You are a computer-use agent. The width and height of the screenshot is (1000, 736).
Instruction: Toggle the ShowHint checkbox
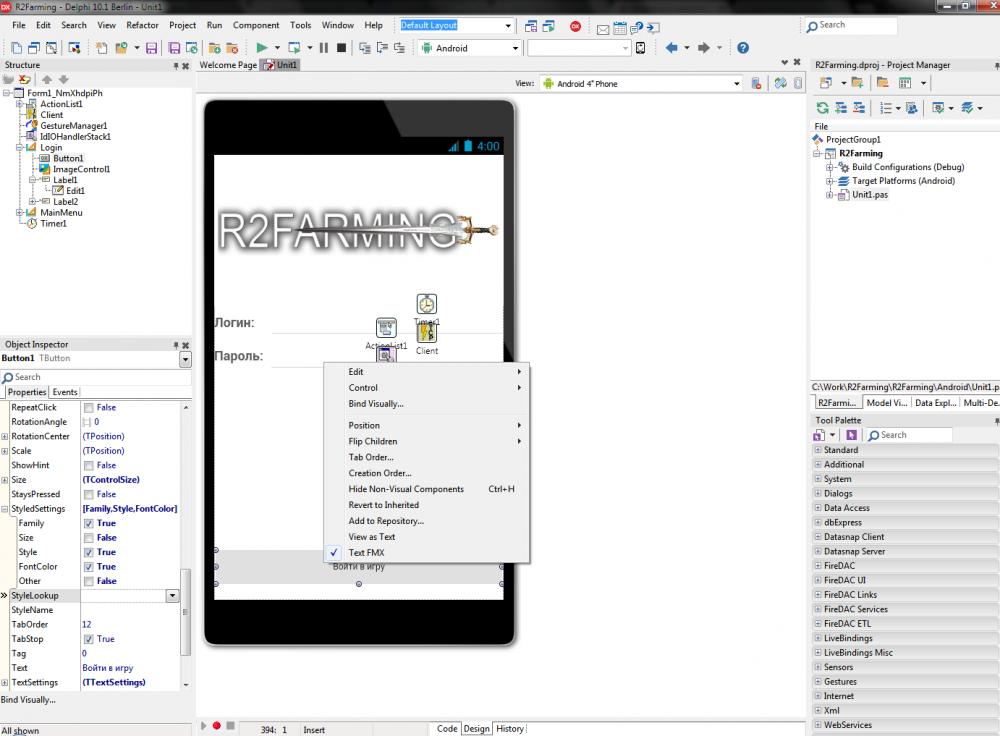89,466
